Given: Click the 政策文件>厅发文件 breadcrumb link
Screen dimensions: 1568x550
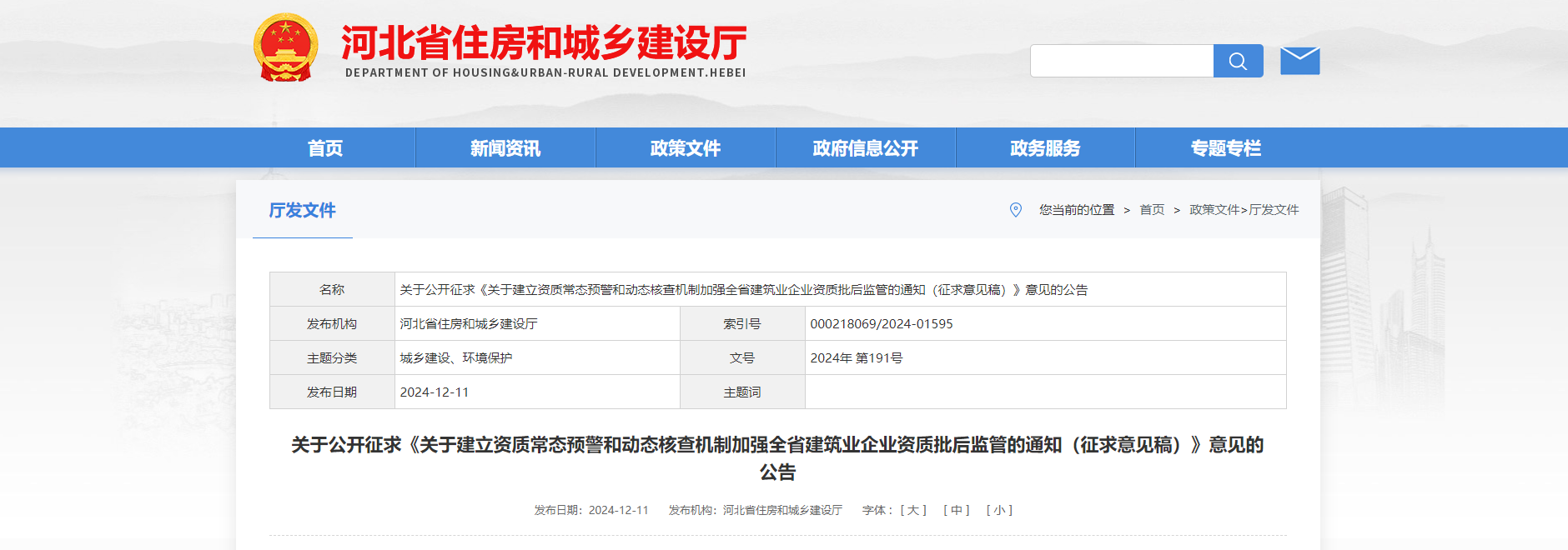Looking at the screenshot, I should [x=1244, y=210].
